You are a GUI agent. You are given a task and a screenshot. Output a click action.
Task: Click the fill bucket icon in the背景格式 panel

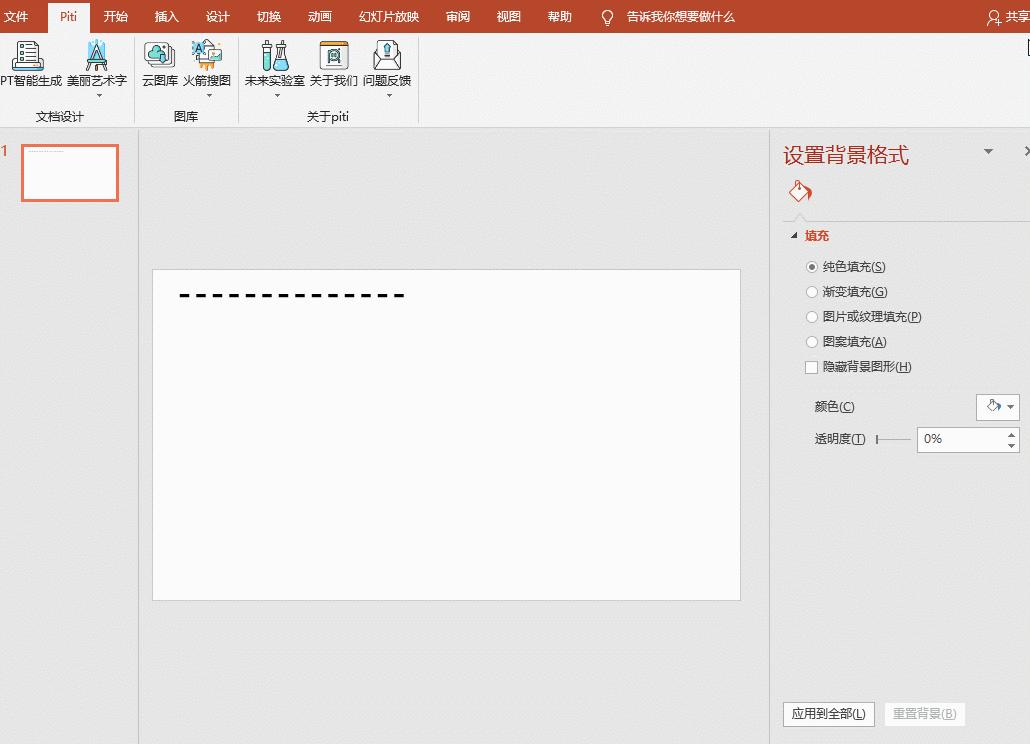click(798, 190)
